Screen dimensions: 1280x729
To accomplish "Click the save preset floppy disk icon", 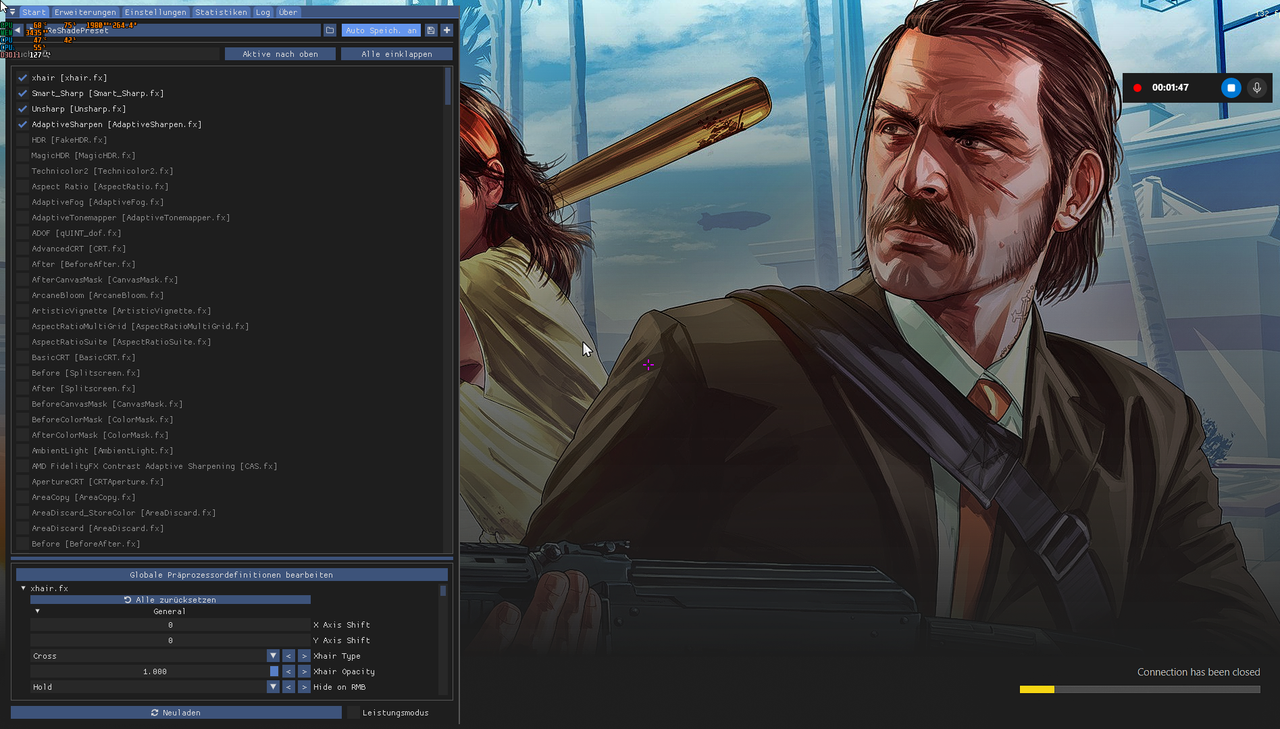I will [431, 30].
